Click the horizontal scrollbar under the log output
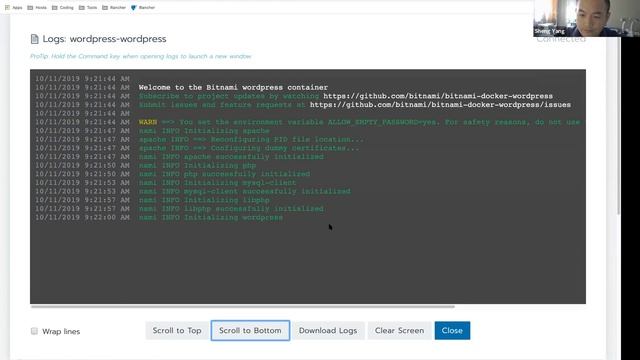Screen dimensions: 640x360 242,306
